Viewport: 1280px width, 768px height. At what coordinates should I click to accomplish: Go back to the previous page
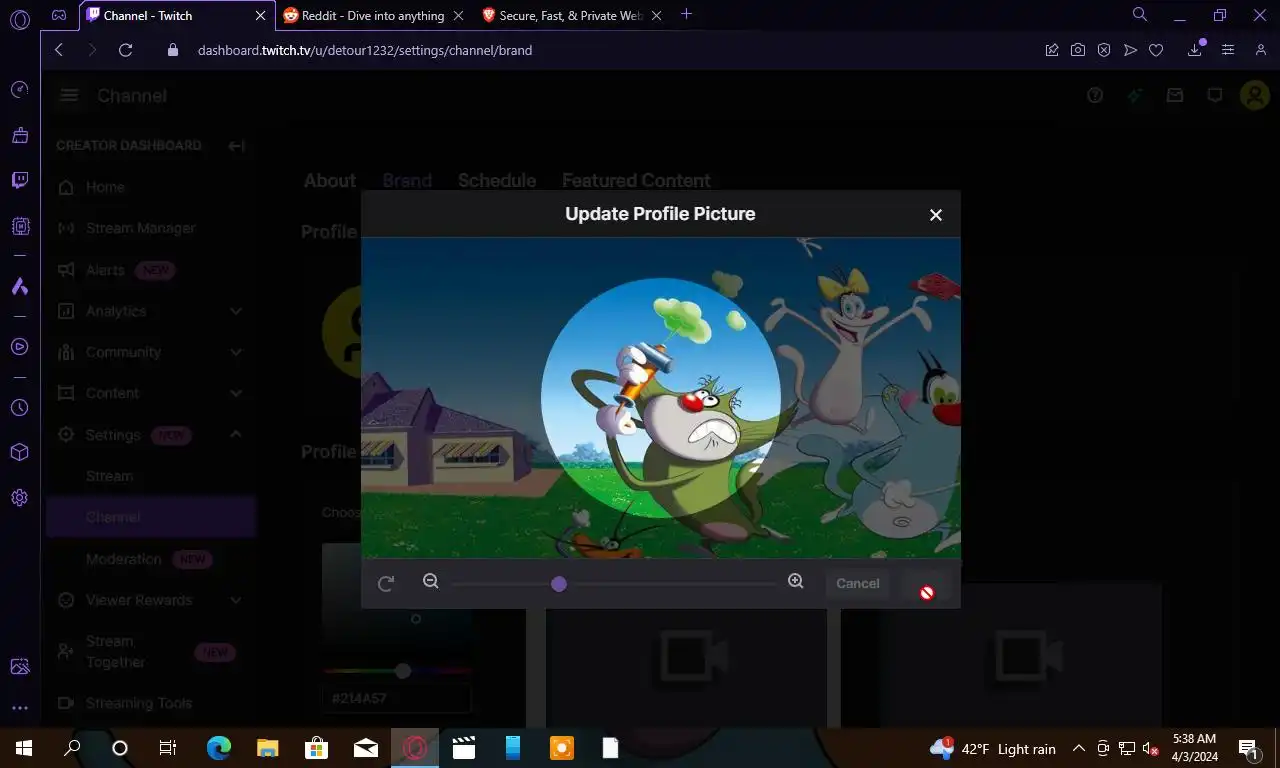59,50
